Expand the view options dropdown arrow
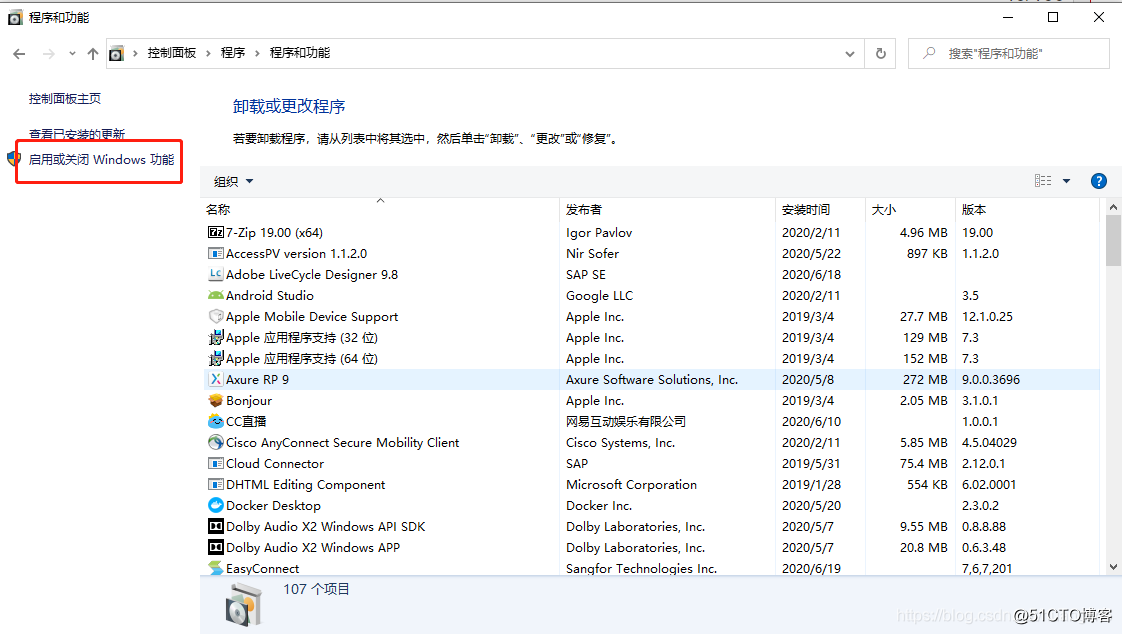The image size is (1122, 634). tap(1066, 181)
